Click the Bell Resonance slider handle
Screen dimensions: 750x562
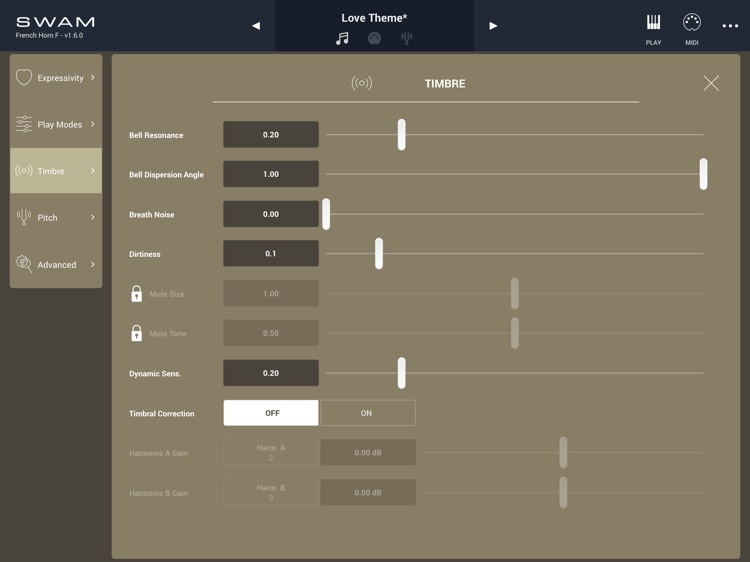(402, 135)
